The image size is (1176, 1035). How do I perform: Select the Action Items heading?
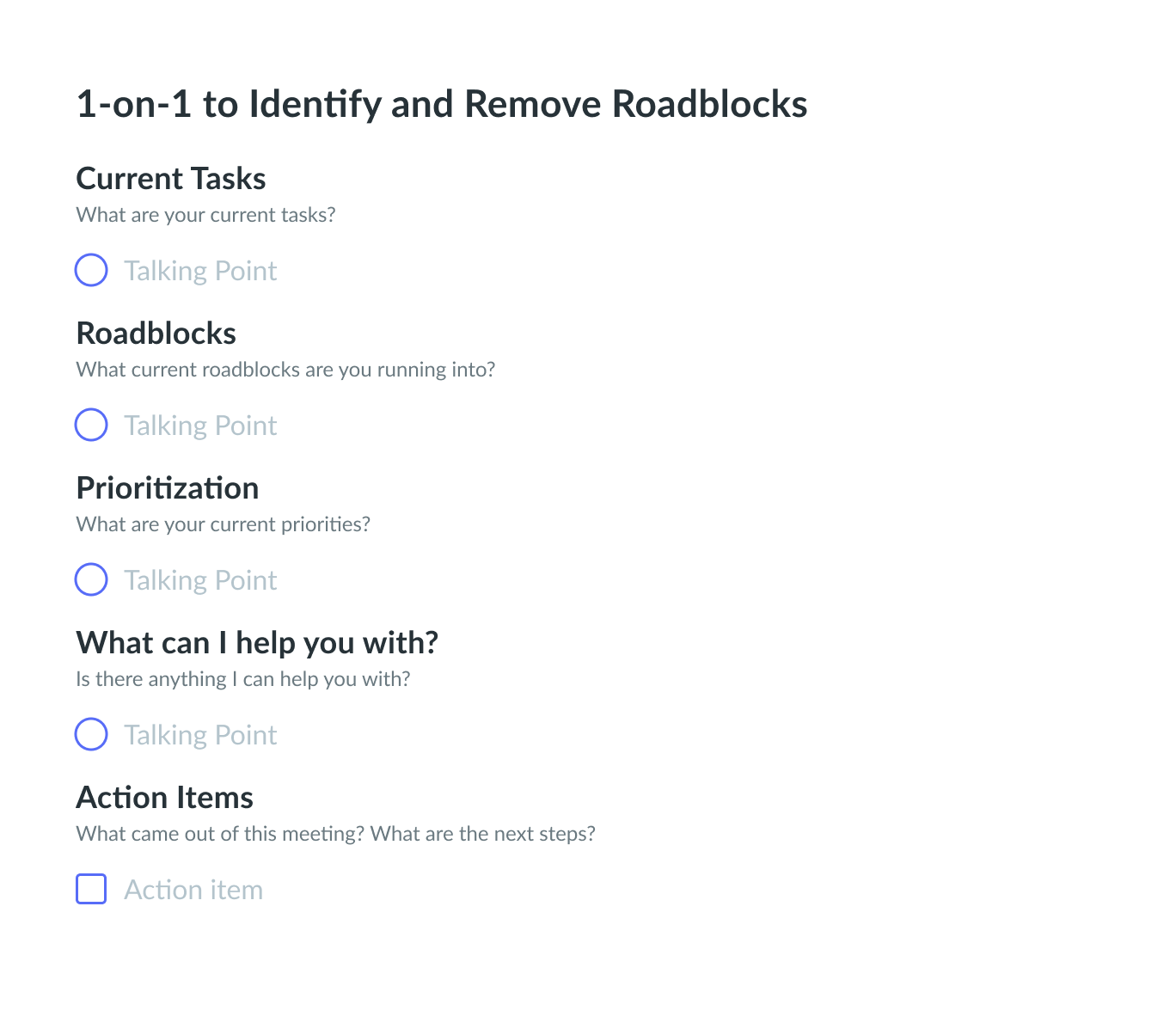coord(165,798)
